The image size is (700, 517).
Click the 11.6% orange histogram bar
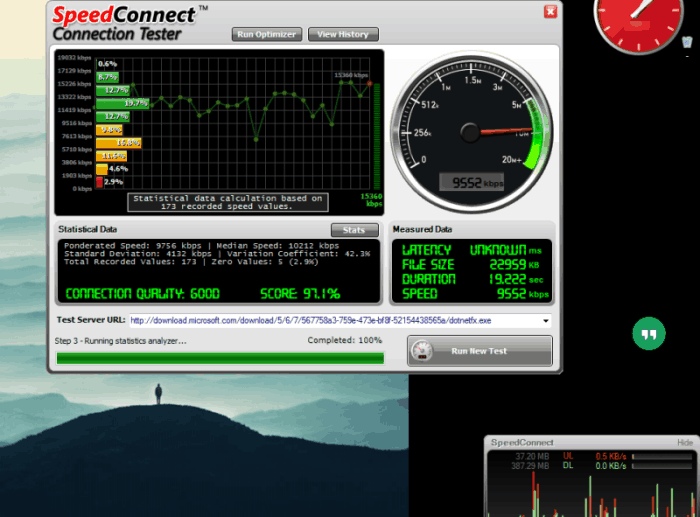pyautogui.click(x=111, y=156)
